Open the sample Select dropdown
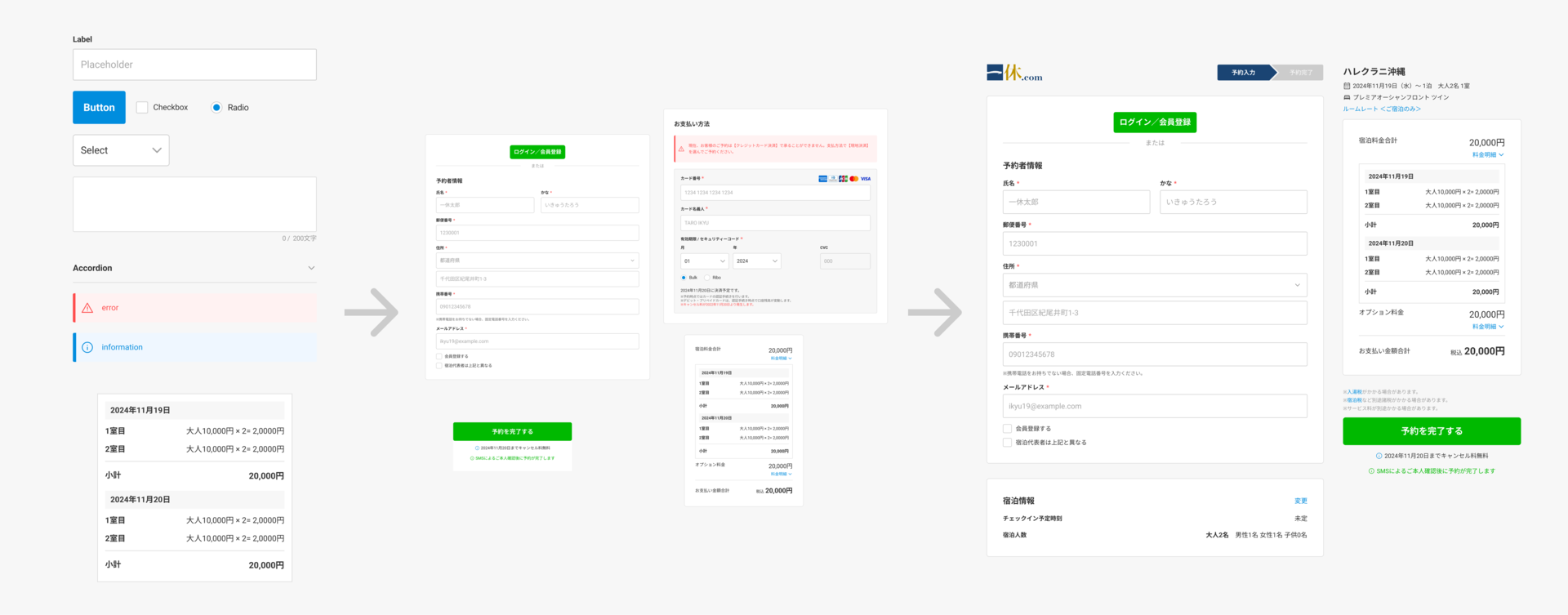The image size is (1568, 615). point(121,150)
